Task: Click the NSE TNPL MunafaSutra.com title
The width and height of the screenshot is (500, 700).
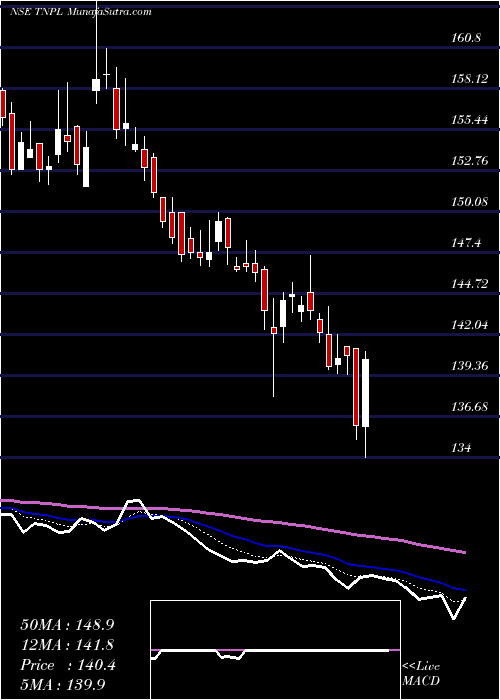Action: [x=80, y=12]
